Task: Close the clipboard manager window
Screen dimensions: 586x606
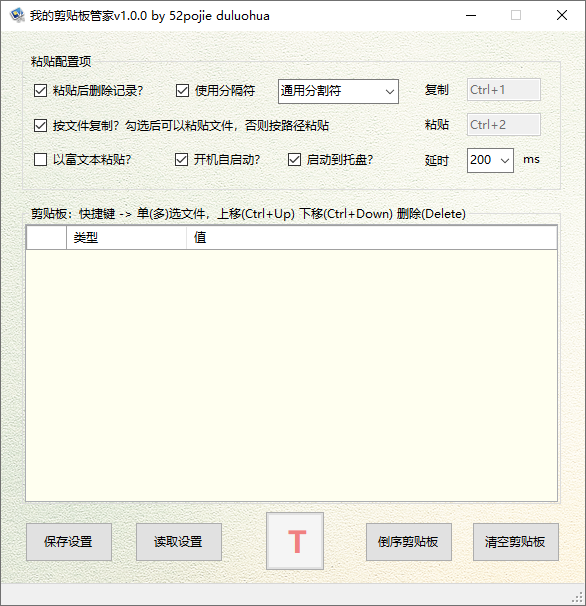Action: pyautogui.click(x=562, y=15)
